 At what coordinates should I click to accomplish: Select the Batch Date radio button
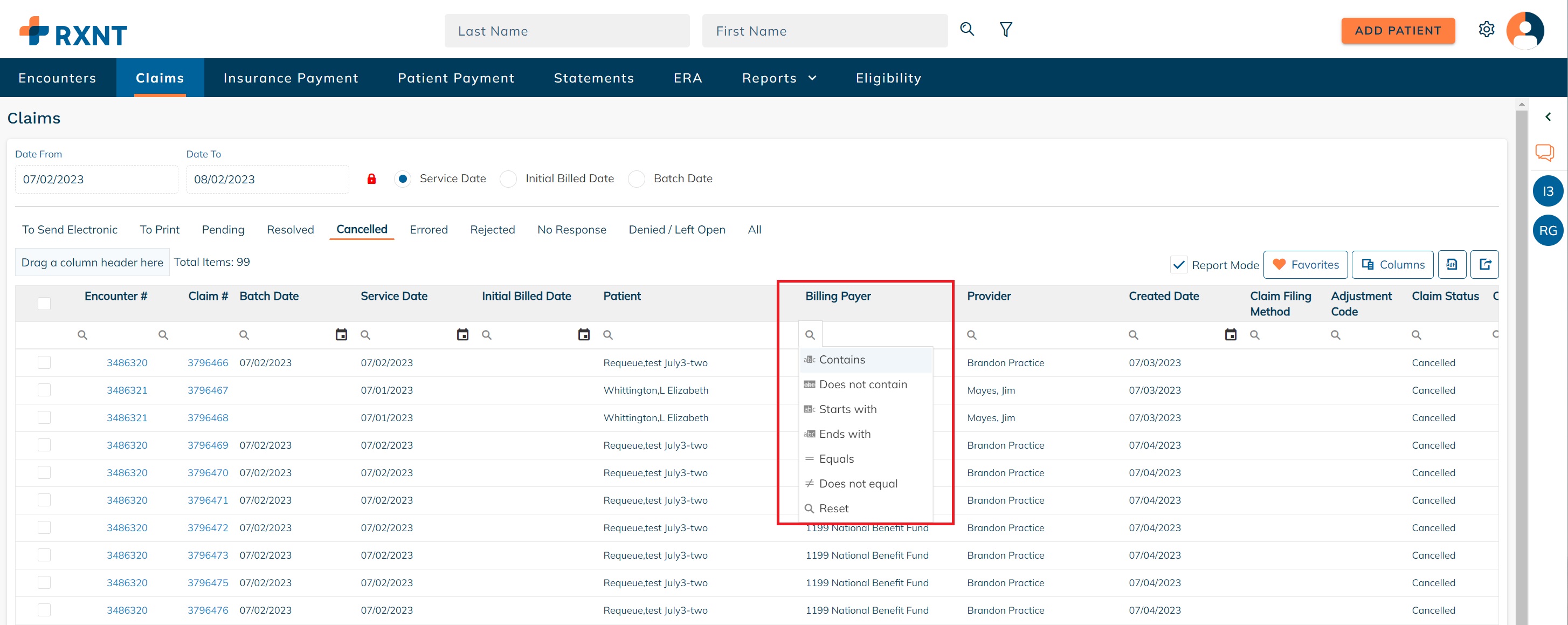(636, 179)
